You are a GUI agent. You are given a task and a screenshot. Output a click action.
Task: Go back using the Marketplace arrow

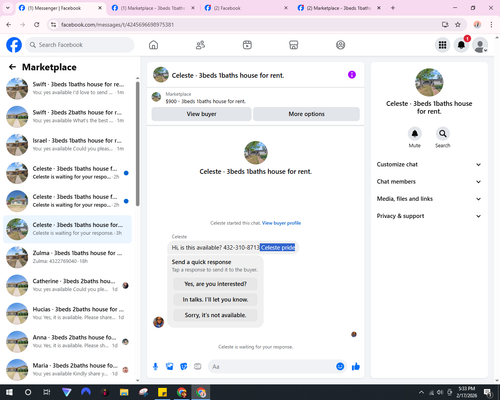pos(12,67)
